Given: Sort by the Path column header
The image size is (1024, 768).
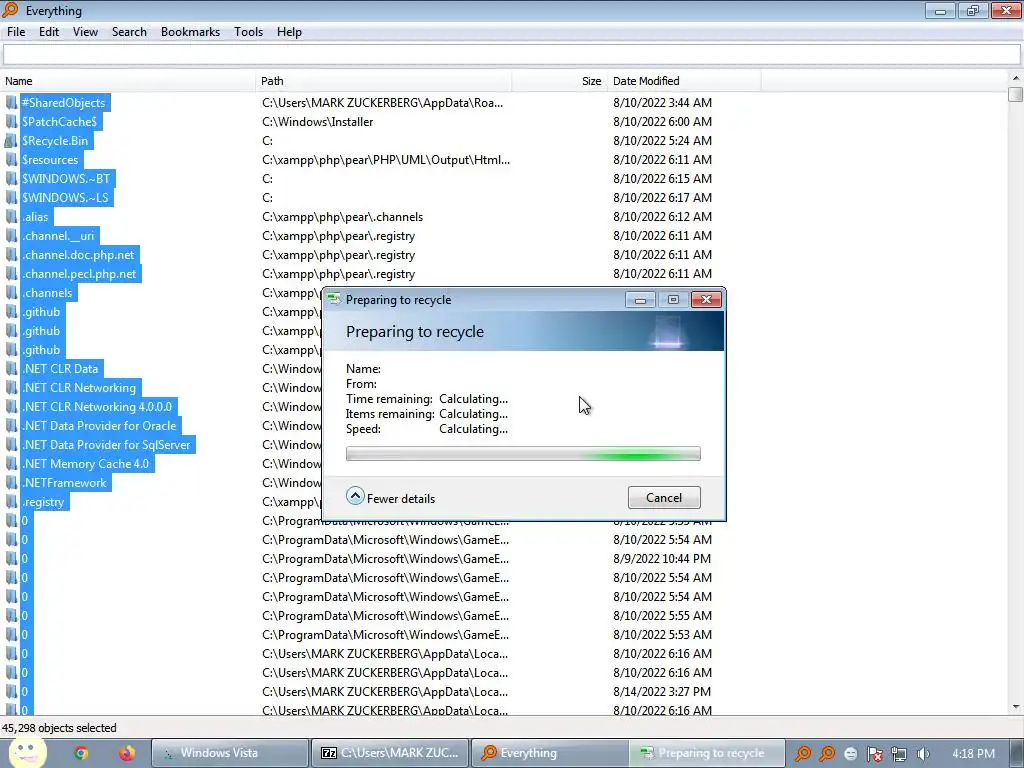Looking at the screenshot, I should (383, 81).
